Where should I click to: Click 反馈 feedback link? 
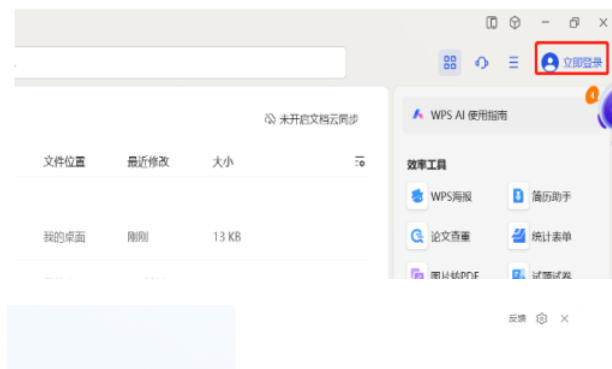(518, 319)
